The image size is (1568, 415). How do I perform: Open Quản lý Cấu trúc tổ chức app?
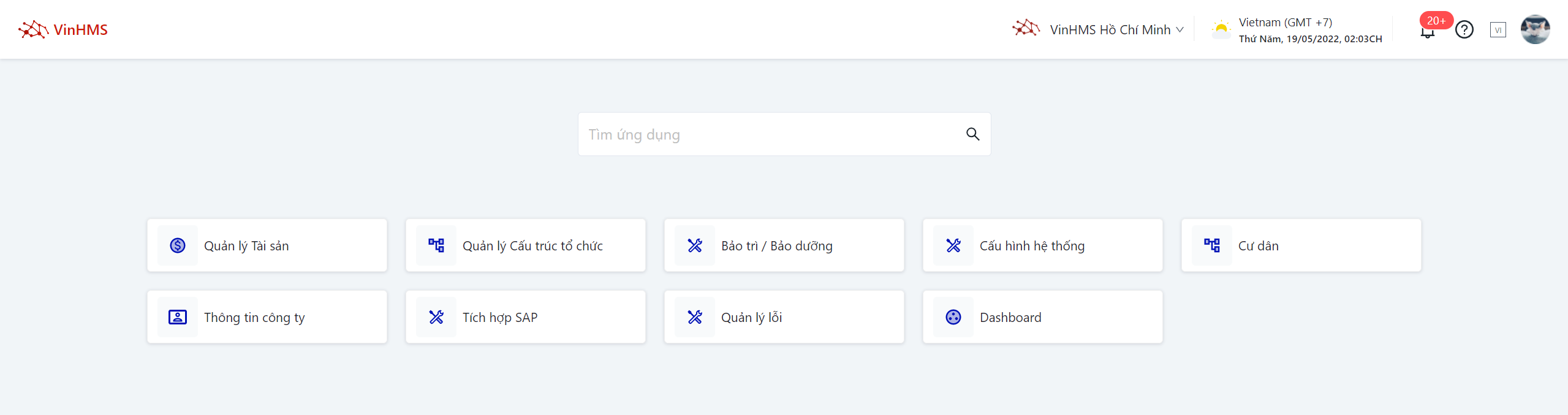532,245
